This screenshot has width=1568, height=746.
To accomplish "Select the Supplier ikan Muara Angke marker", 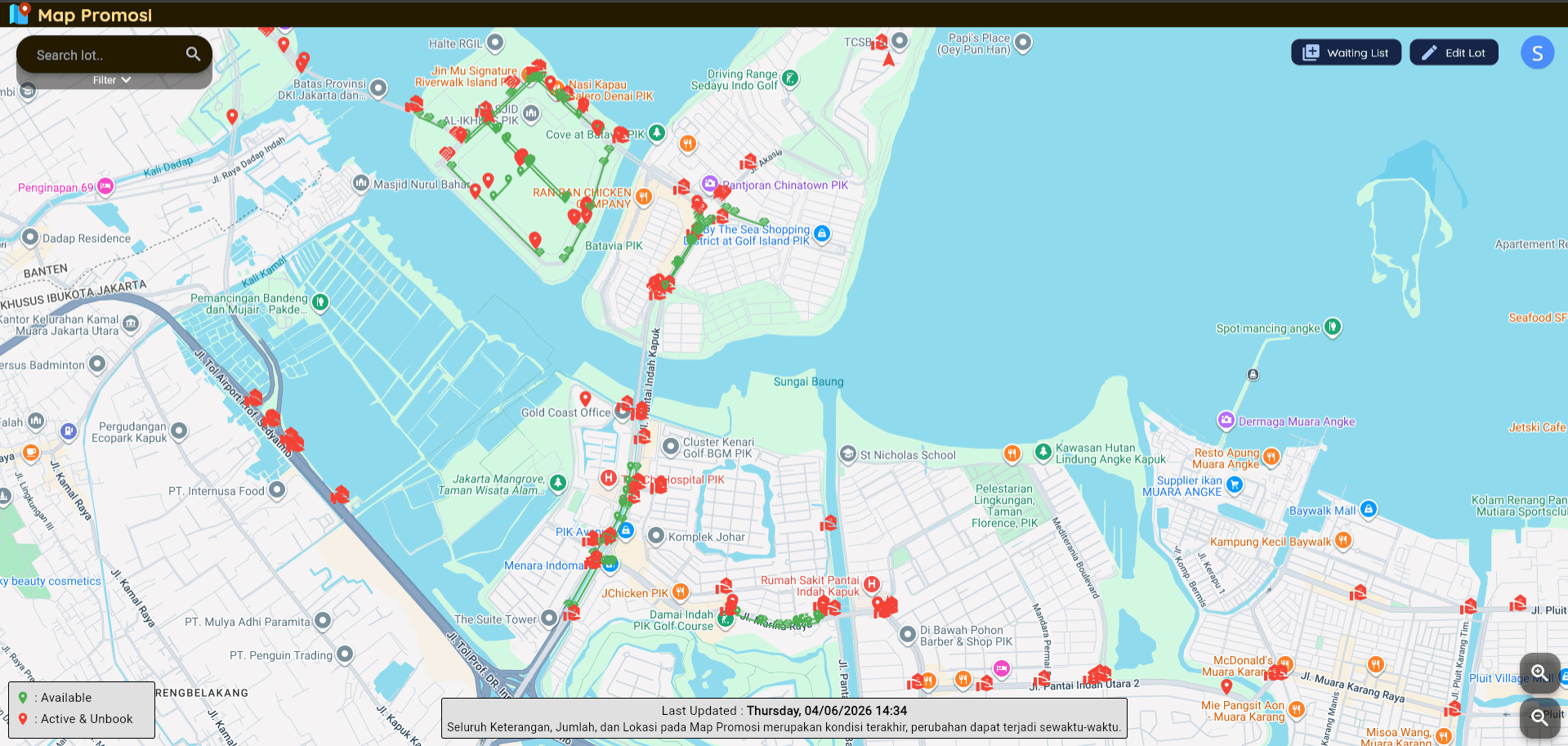I will point(1235,485).
